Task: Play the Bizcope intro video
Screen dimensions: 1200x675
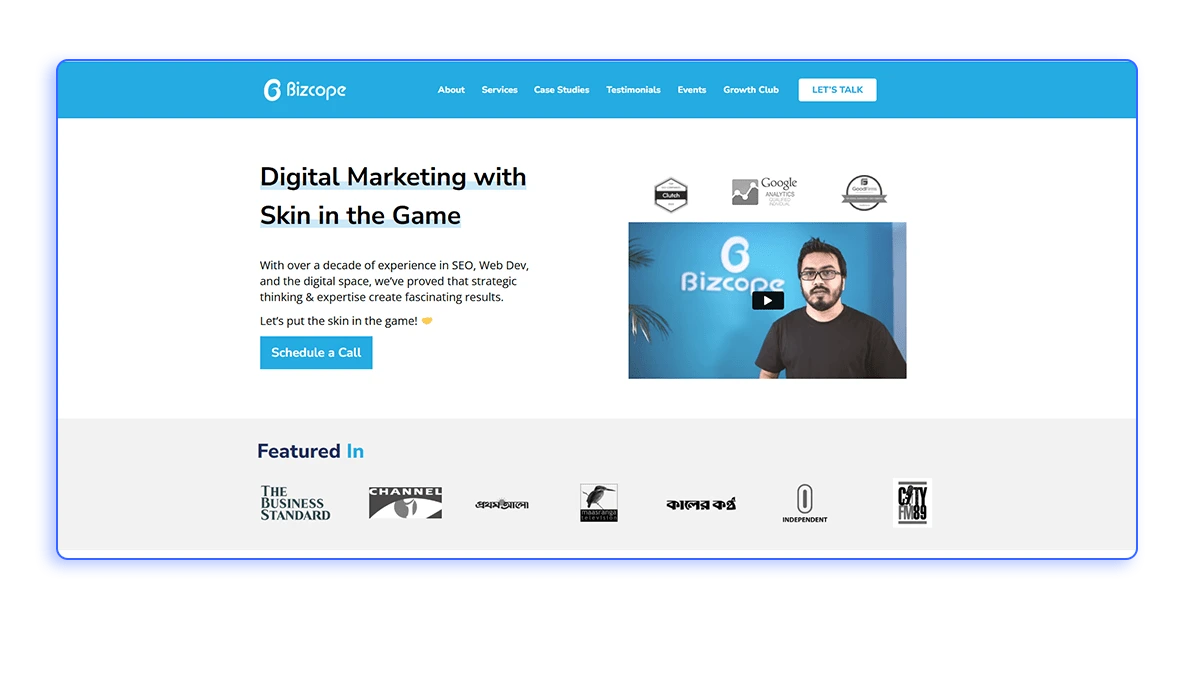Action: pos(767,301)
